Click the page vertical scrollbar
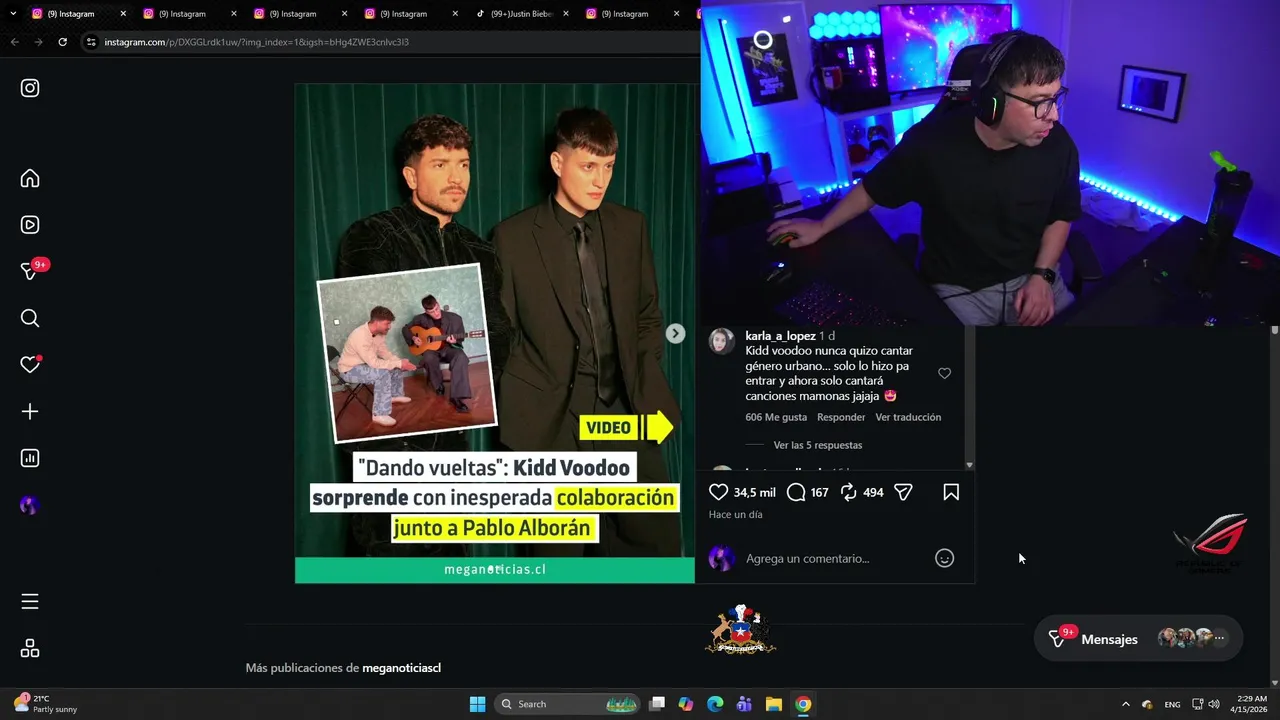The width and height of the screenshot is (1280, 720). click(x=1274, y=330)
